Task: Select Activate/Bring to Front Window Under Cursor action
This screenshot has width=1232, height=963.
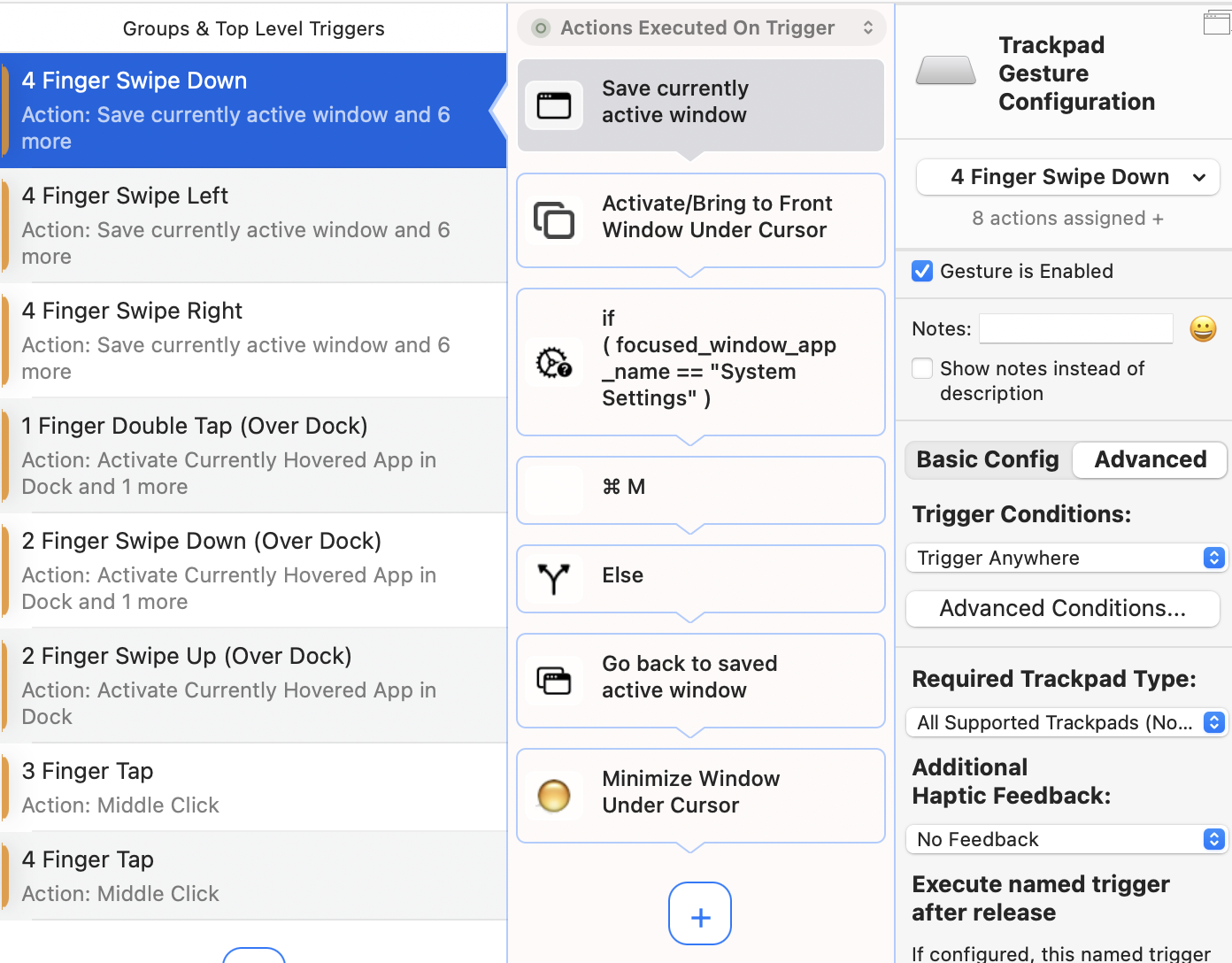Action: coord(701,220)
